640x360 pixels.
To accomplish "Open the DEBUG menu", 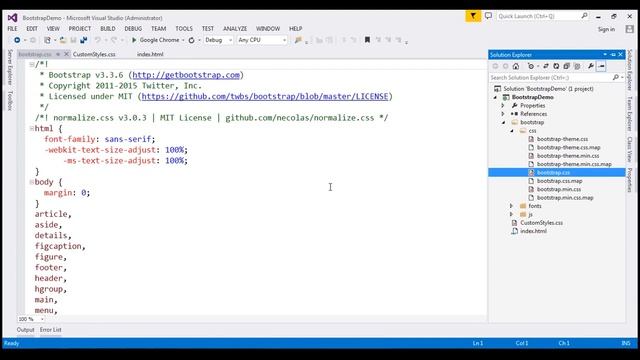I will (133, 29).
